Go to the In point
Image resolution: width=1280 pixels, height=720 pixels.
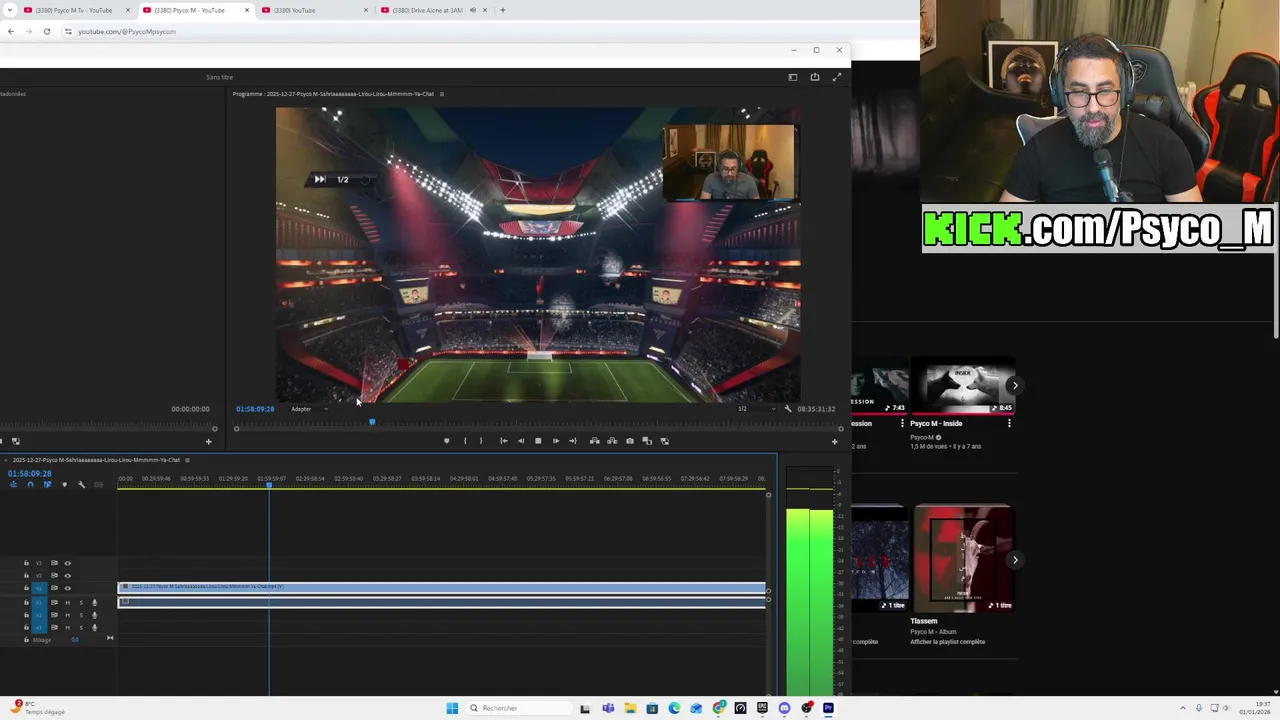point(503,441)
